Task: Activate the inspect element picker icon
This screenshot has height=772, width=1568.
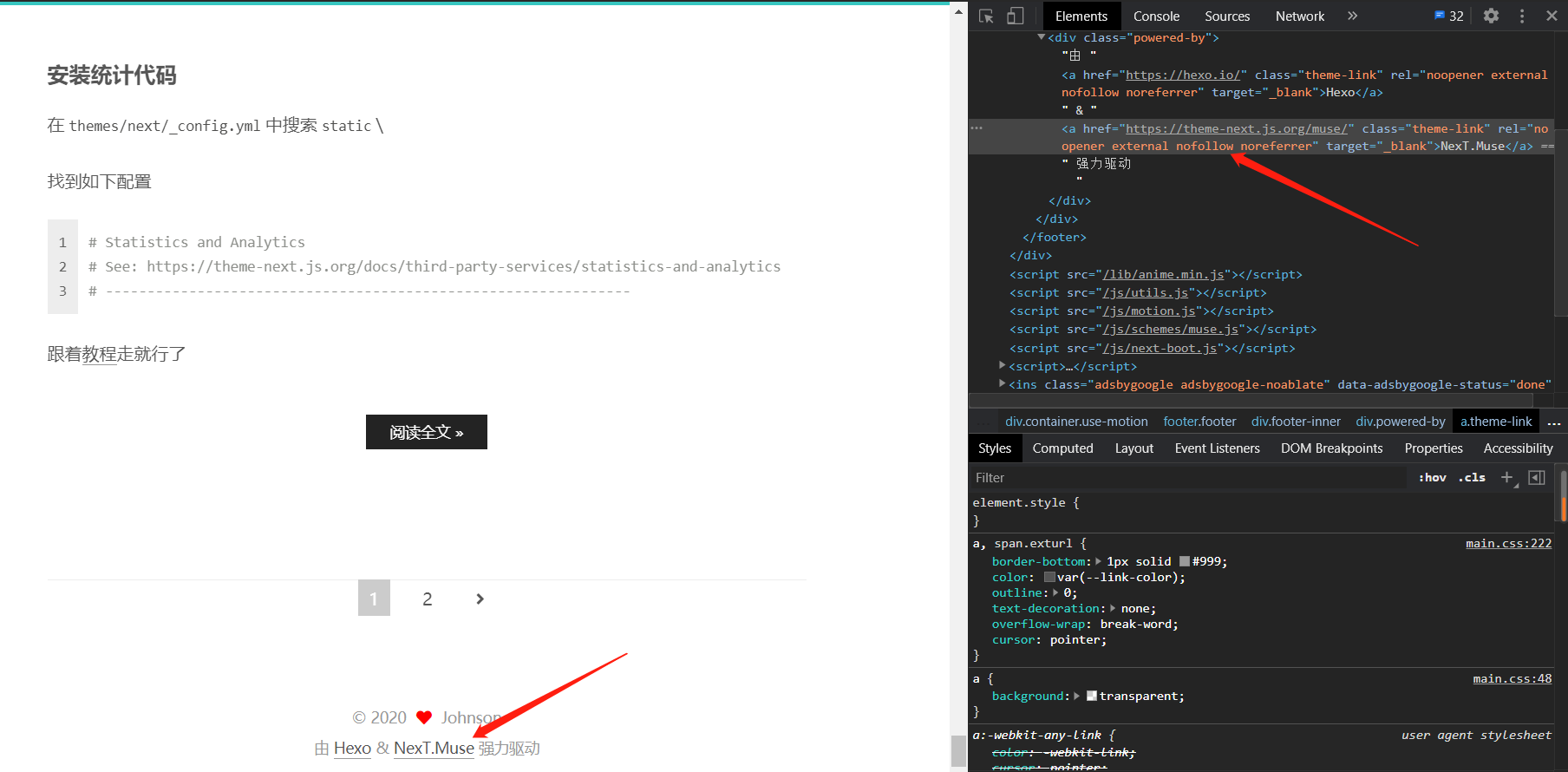Action: point(986,16)
